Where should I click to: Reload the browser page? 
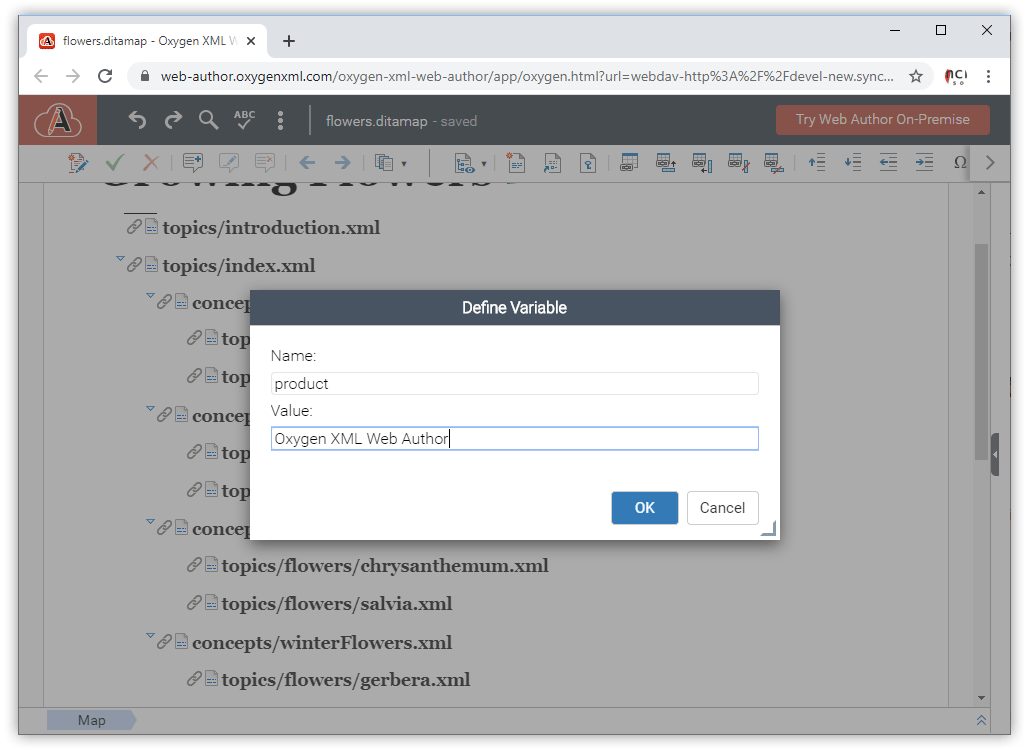[105, 76]
